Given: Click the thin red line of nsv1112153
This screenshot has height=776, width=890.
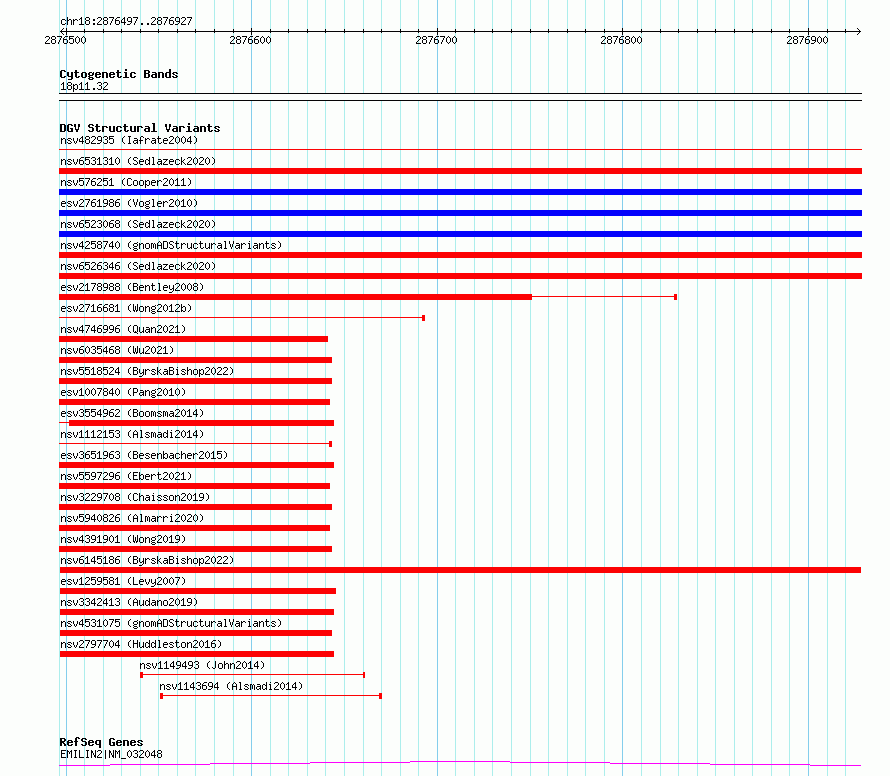Looking at the screenshot, I should point(195,444).
